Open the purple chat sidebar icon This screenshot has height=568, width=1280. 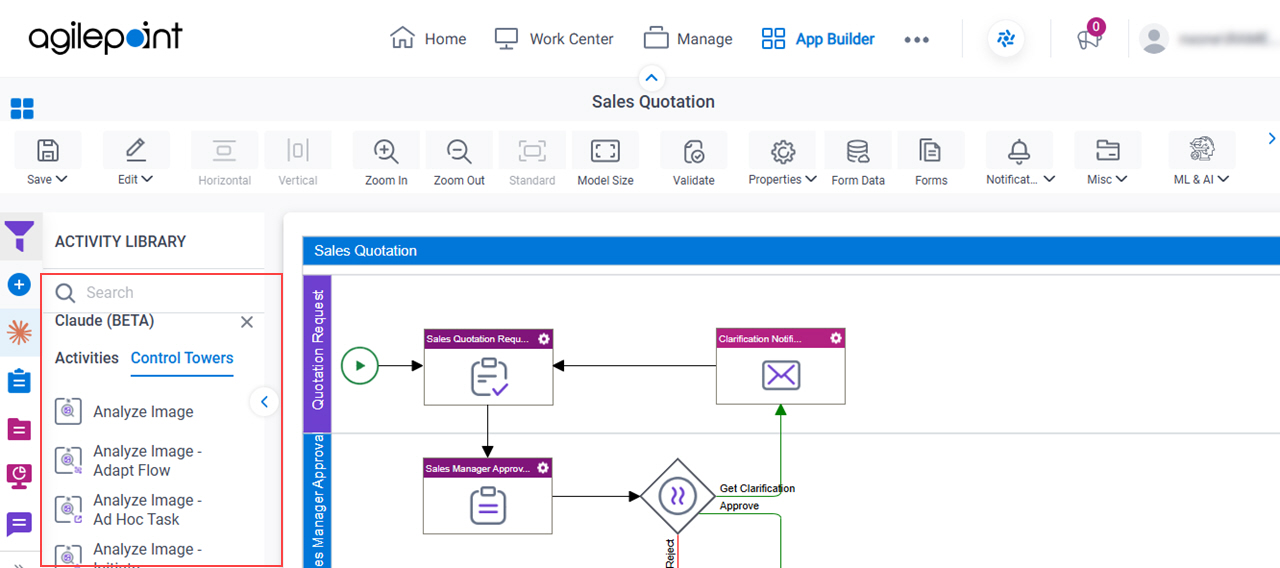19,524
